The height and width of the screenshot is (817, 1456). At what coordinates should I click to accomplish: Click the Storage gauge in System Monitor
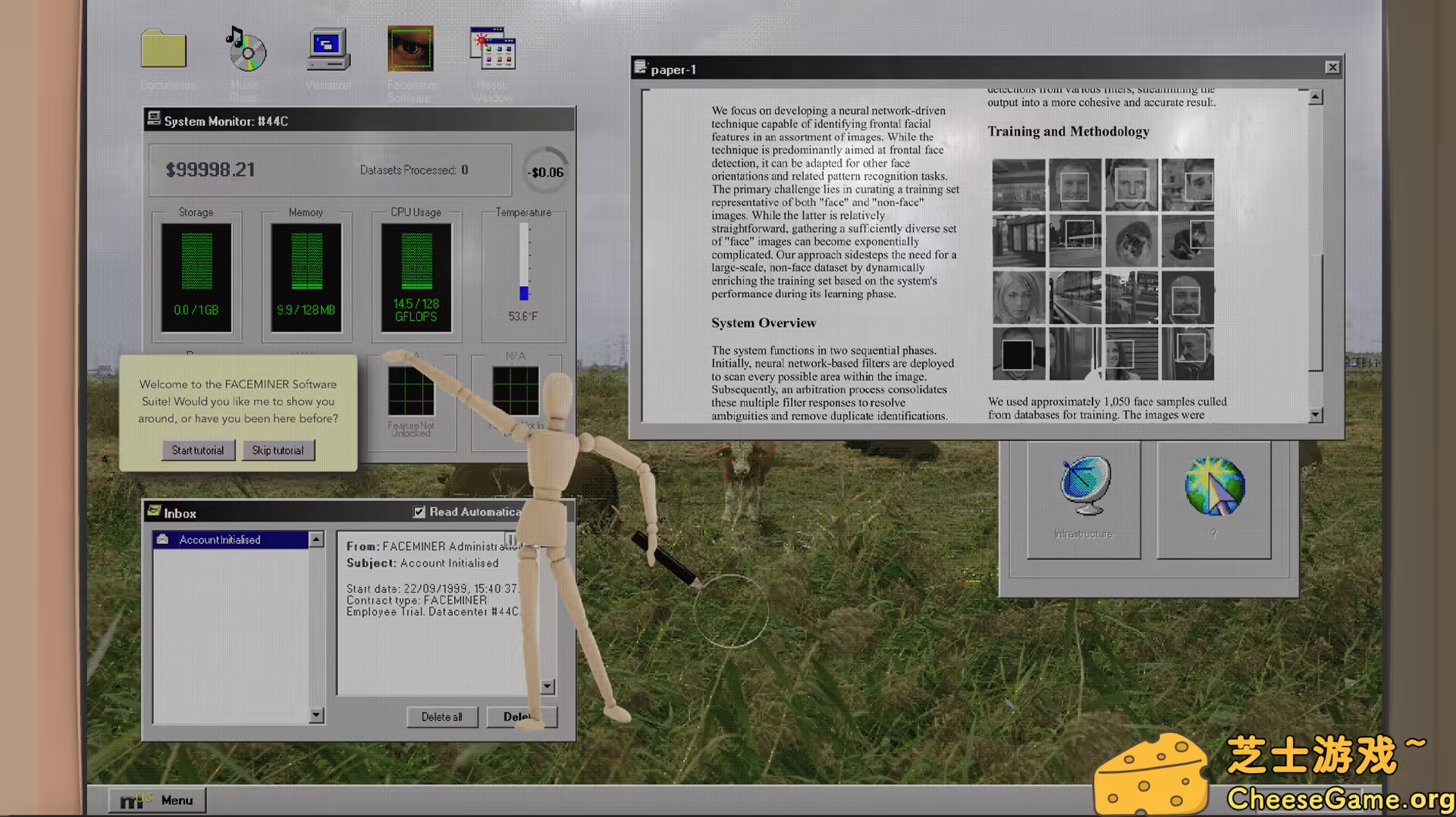click(196, 277)
